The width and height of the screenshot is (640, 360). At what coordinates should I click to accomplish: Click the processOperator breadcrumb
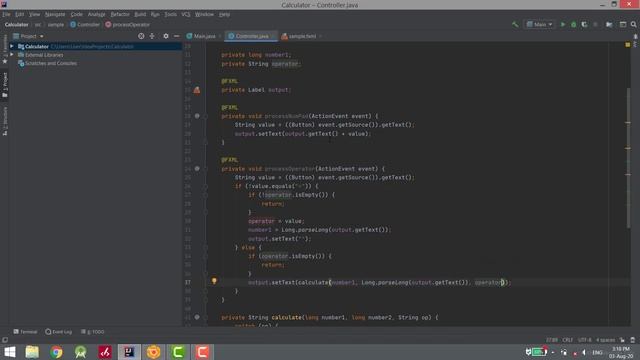click(x=128, y=24)
